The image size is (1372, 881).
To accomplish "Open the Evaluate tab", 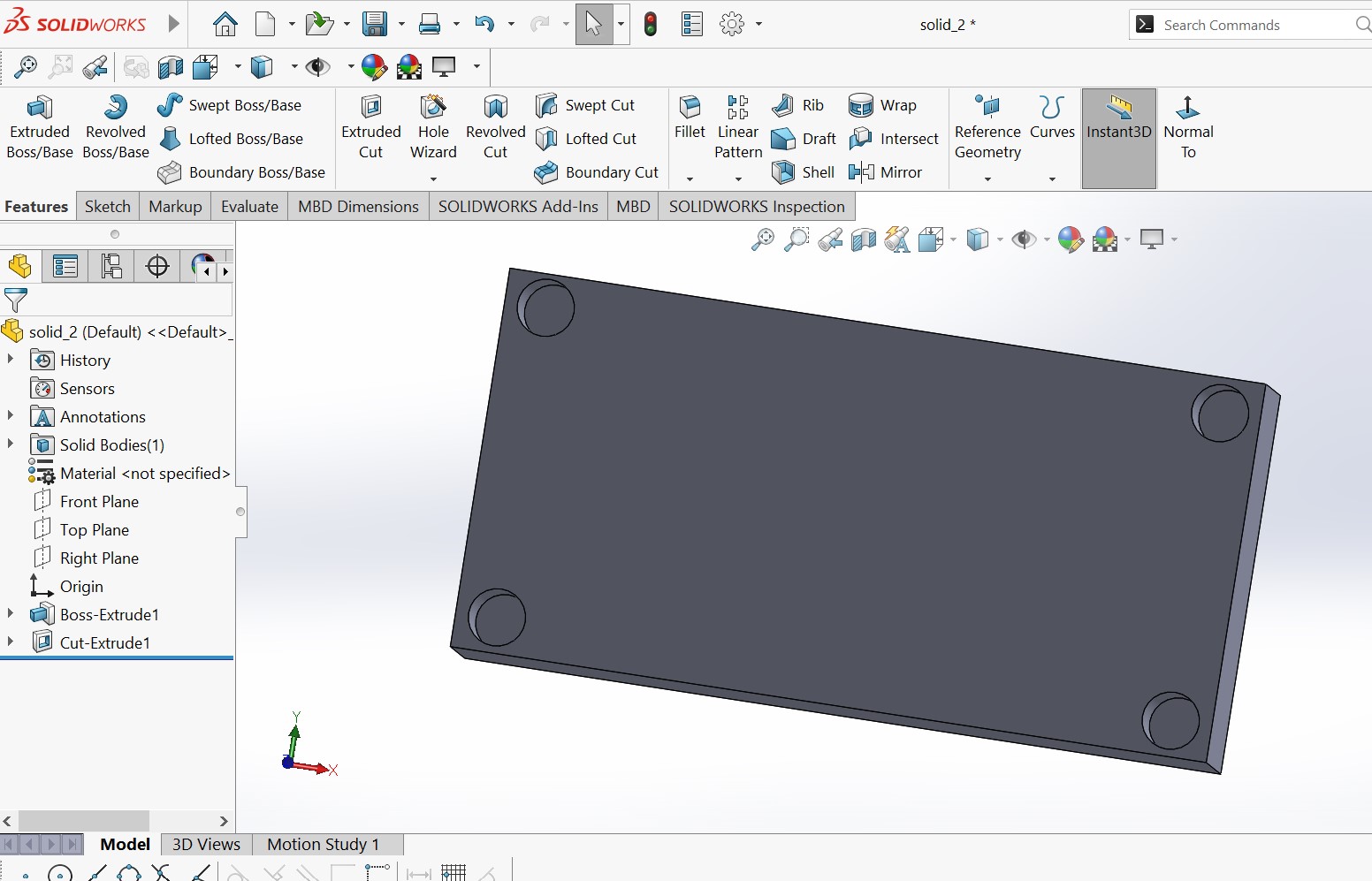I will click(249, 206).
